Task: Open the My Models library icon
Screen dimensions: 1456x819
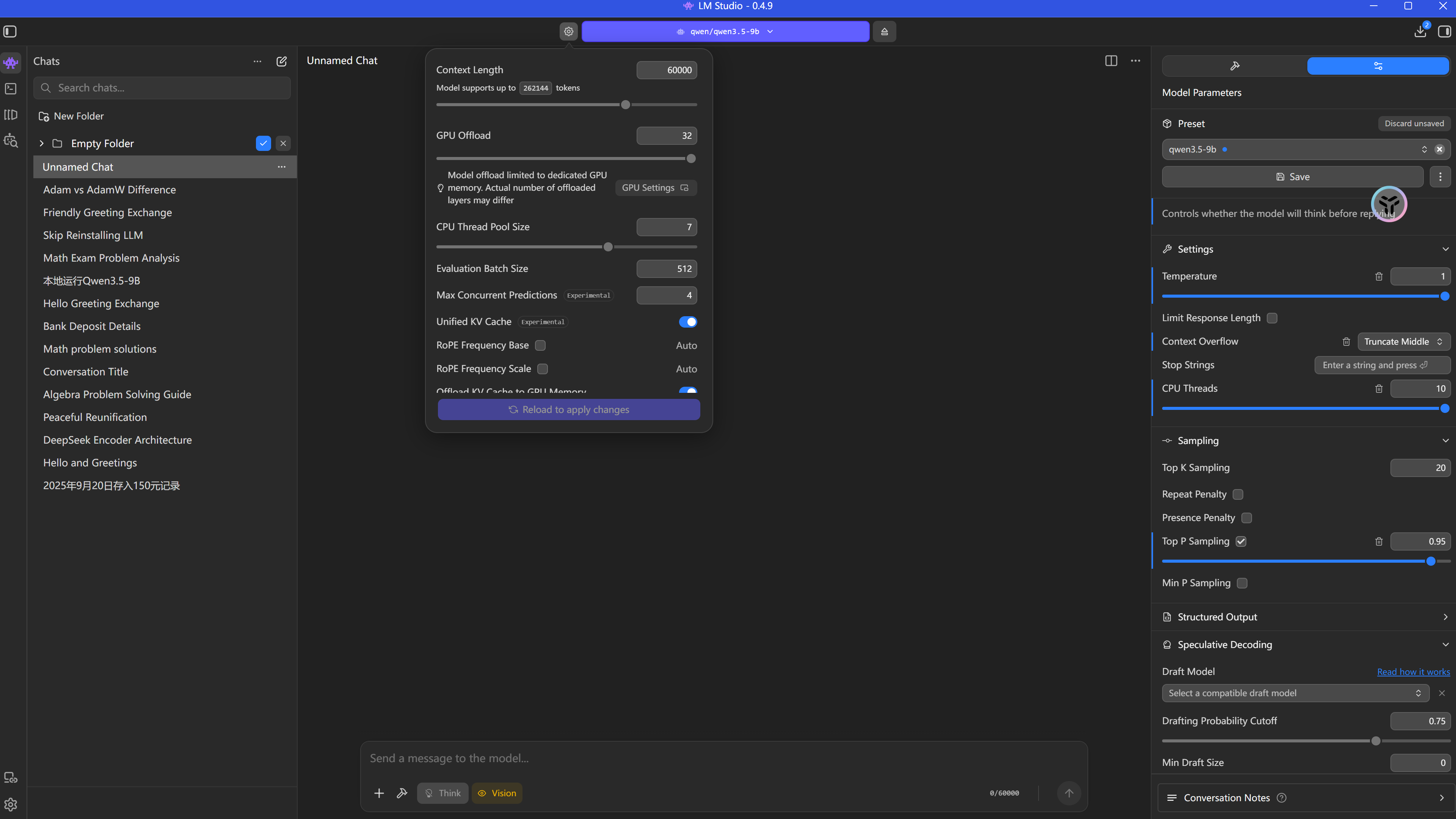Action: coord(11,115)
